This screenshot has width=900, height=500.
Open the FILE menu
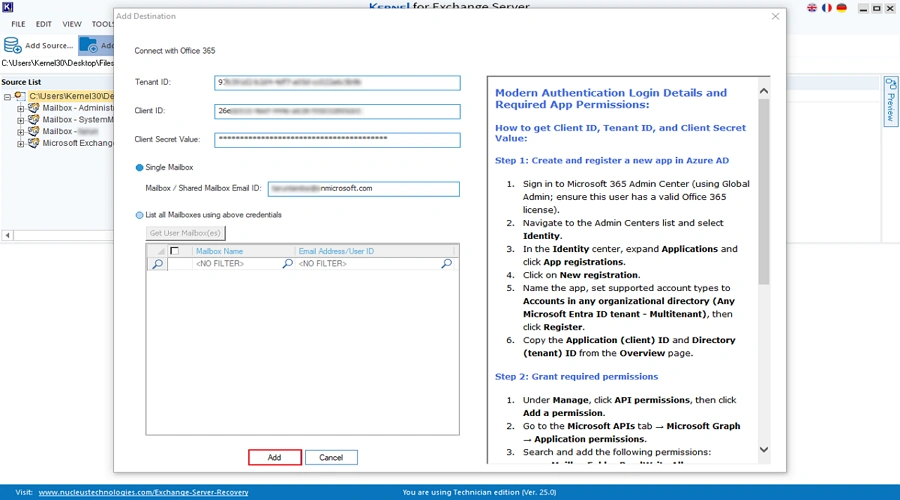click(x=18, y=24)
